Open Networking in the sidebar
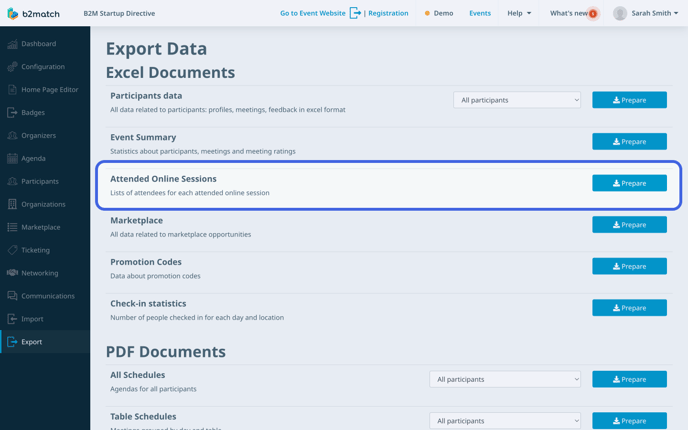 [x=45, y=273]
